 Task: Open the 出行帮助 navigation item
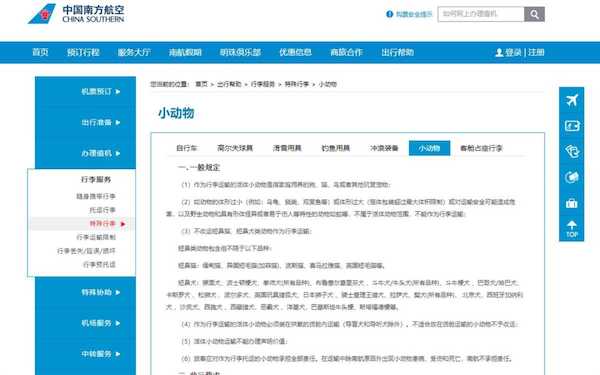tap(398, 52)
